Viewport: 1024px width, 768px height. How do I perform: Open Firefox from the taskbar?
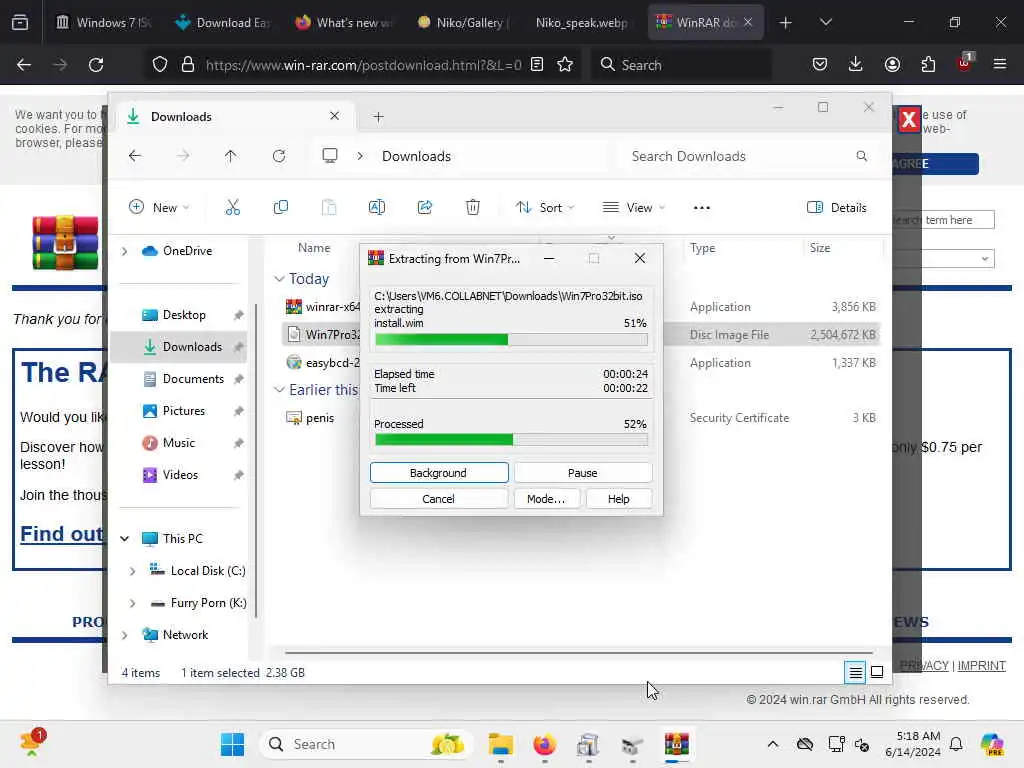(x=544, y=744)
